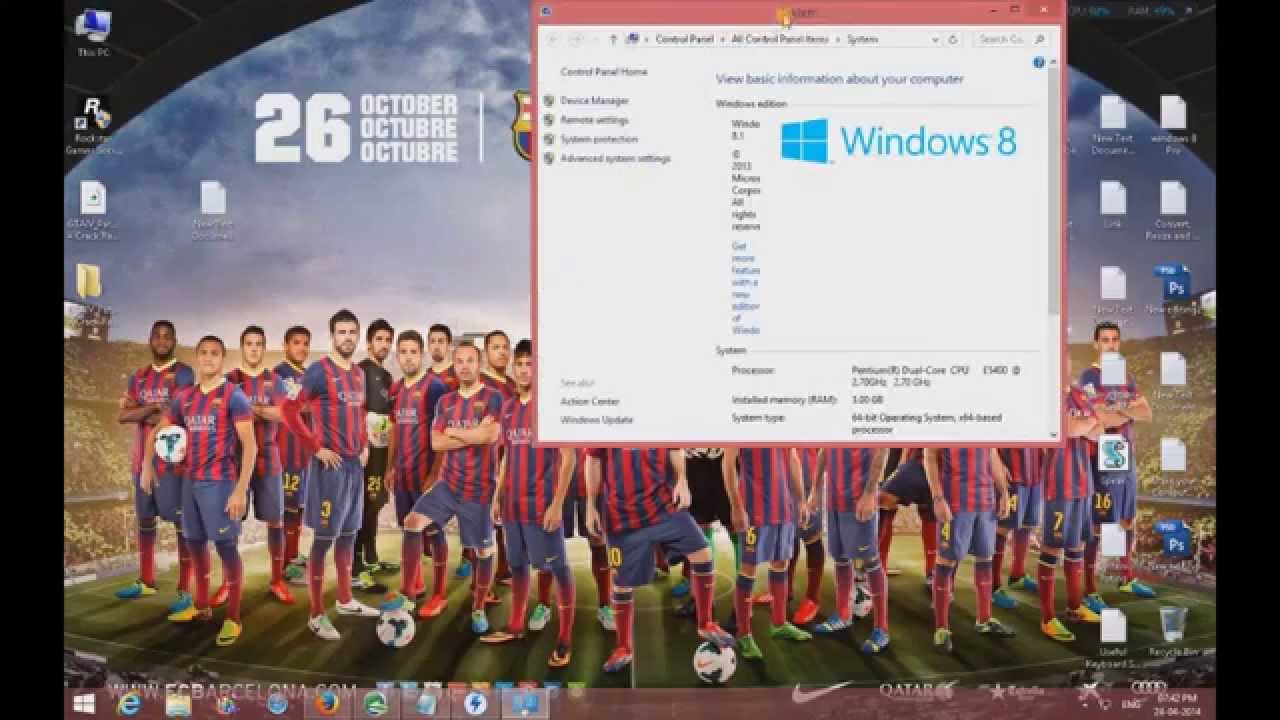The width and height of the screenshot is (1280, 720).
Task: Click the Up one level arrow
Action: (612, 39)
